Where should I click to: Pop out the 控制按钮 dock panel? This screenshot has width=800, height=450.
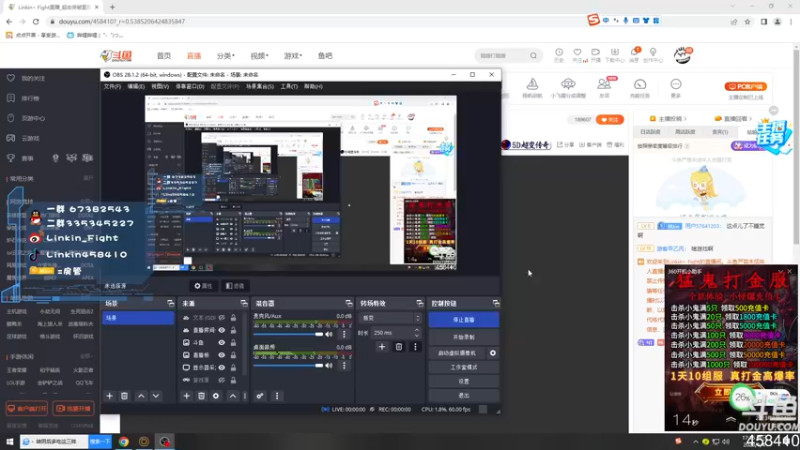[x=496, y=304]
